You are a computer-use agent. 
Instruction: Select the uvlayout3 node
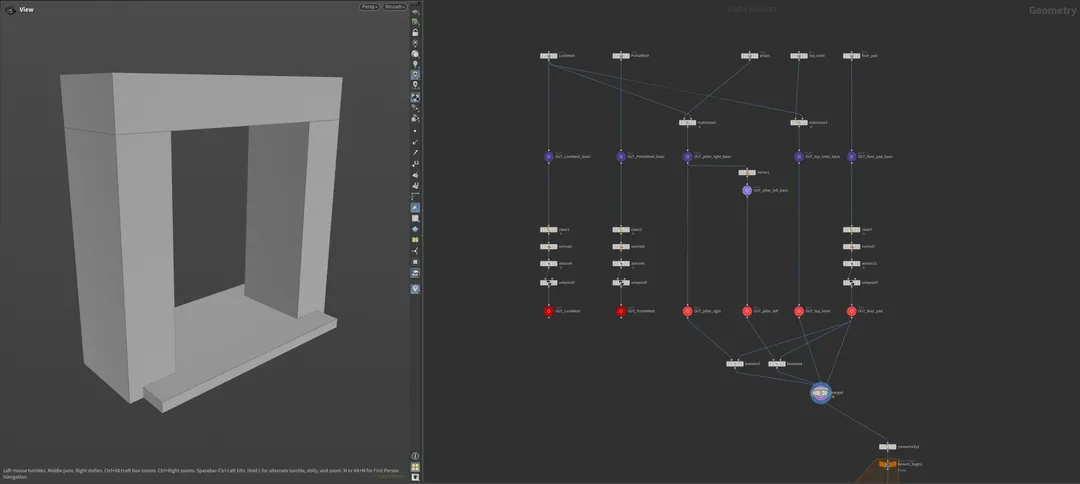pos(548,282)
